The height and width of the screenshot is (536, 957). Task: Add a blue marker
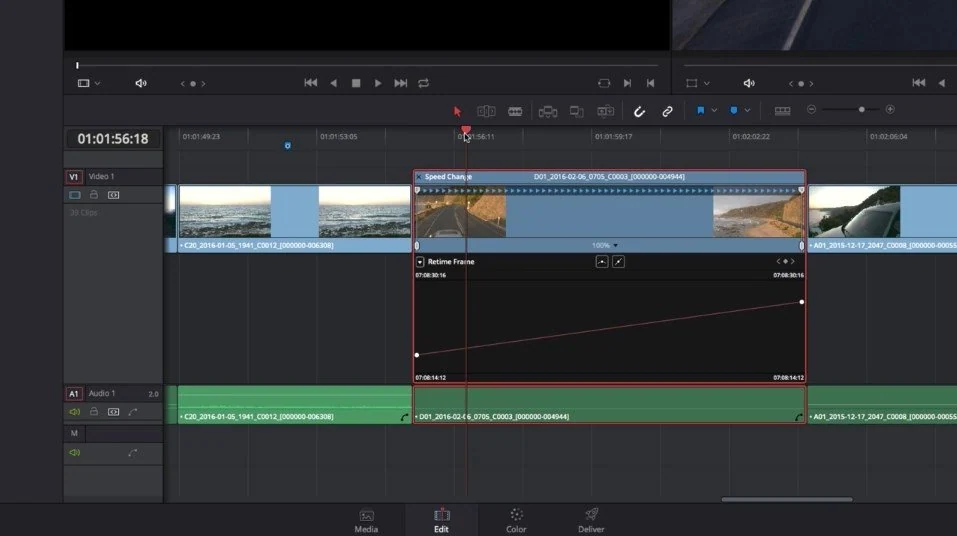[x=734, y=110]
